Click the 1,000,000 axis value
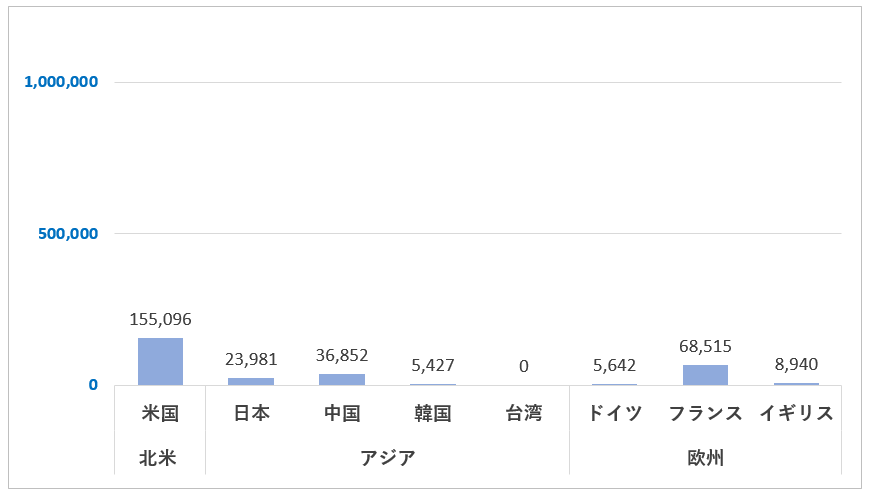The height and width of the screenshot is (498, 871). tap(61, 82)
